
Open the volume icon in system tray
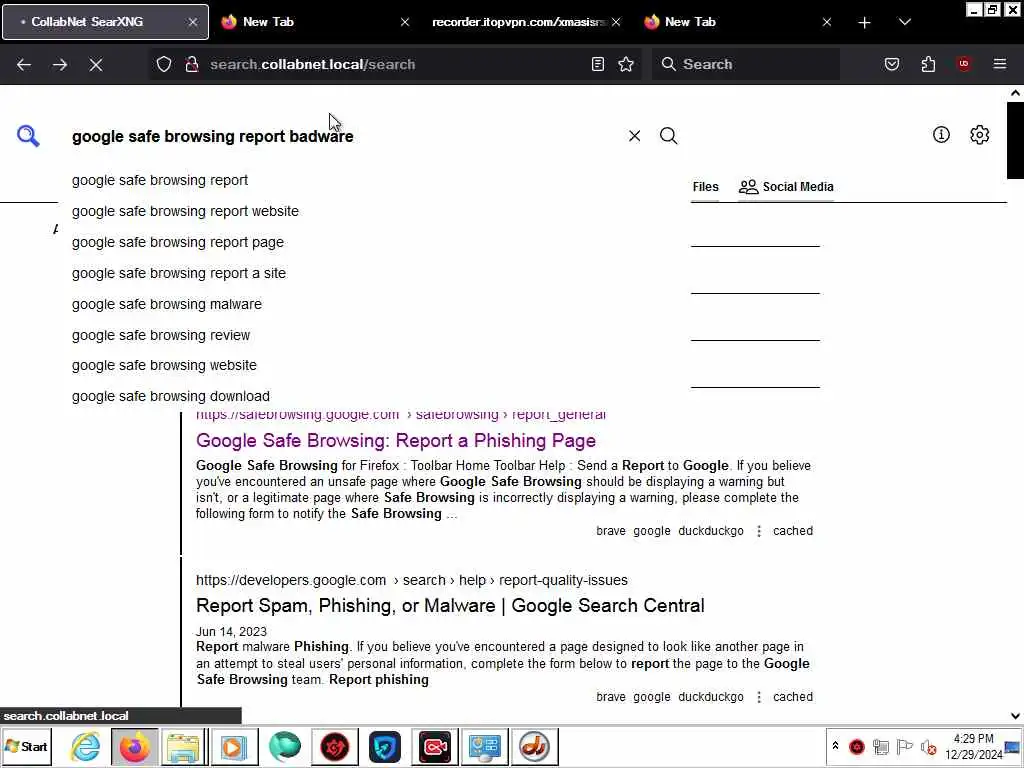[928, 746]
